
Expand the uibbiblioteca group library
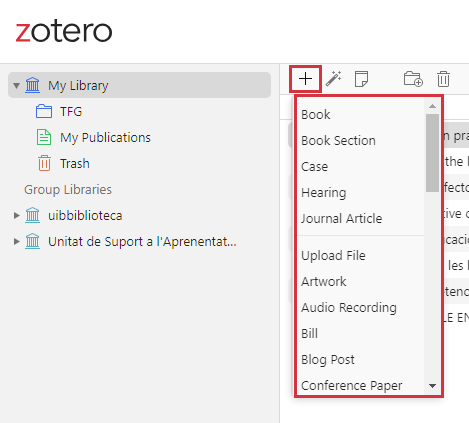(16, 215)
